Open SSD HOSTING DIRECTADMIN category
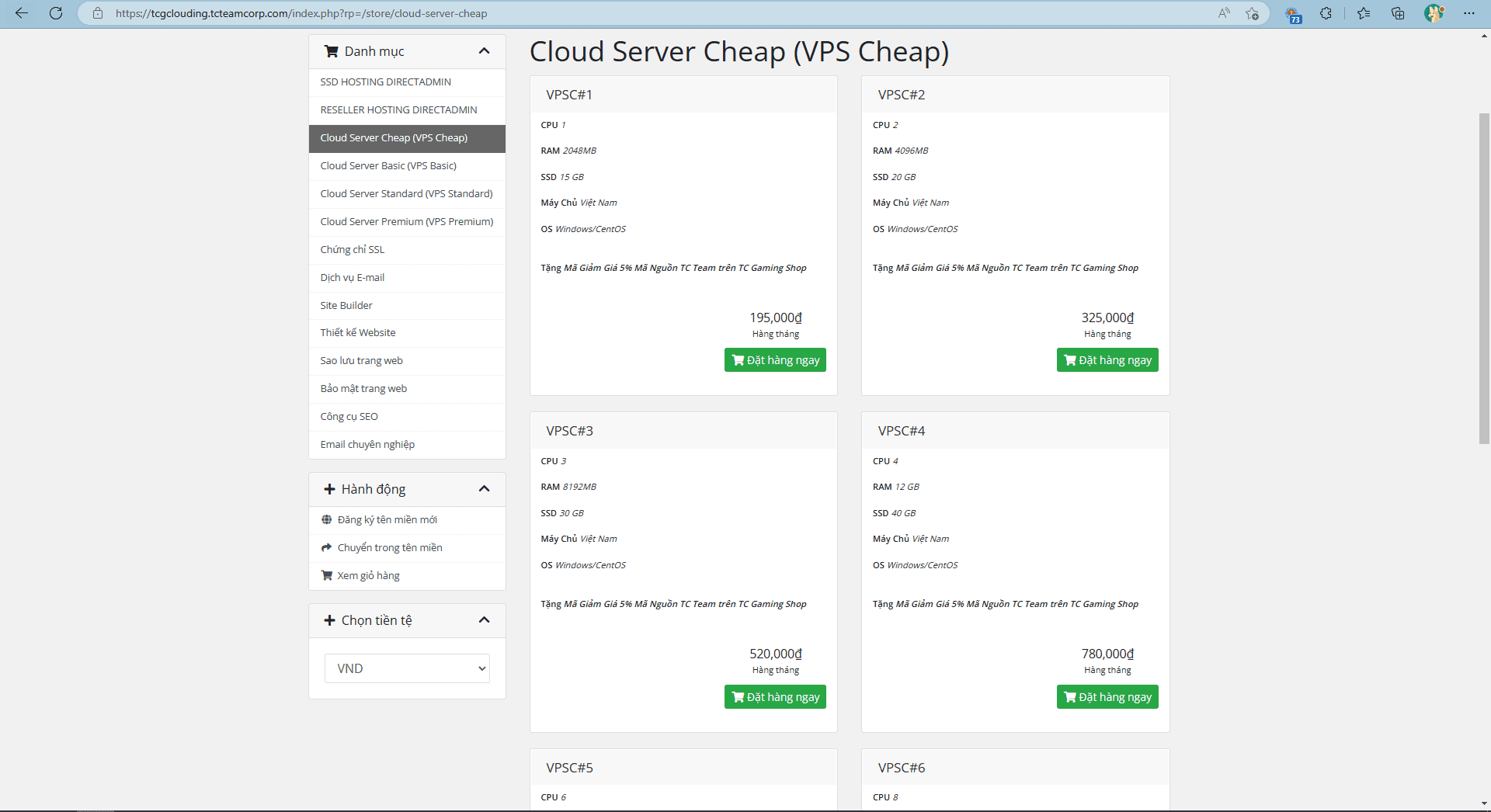 385,82
